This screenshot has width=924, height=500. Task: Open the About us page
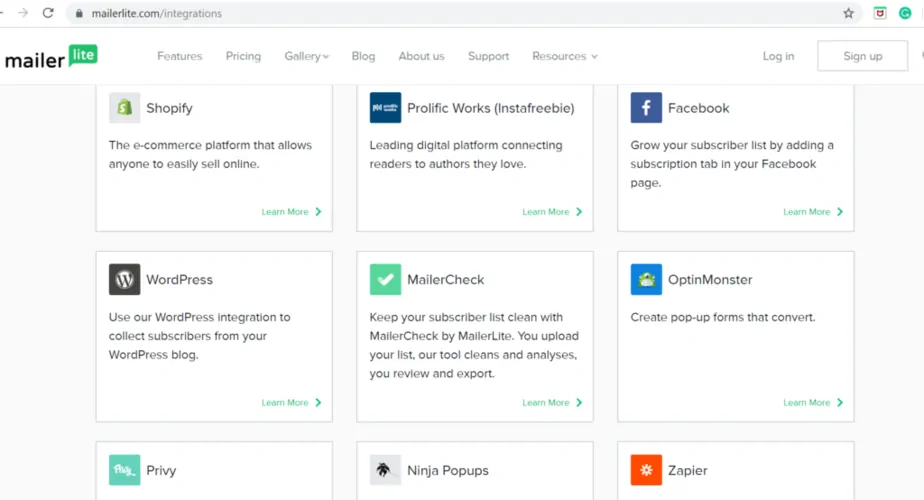(421, 56)
